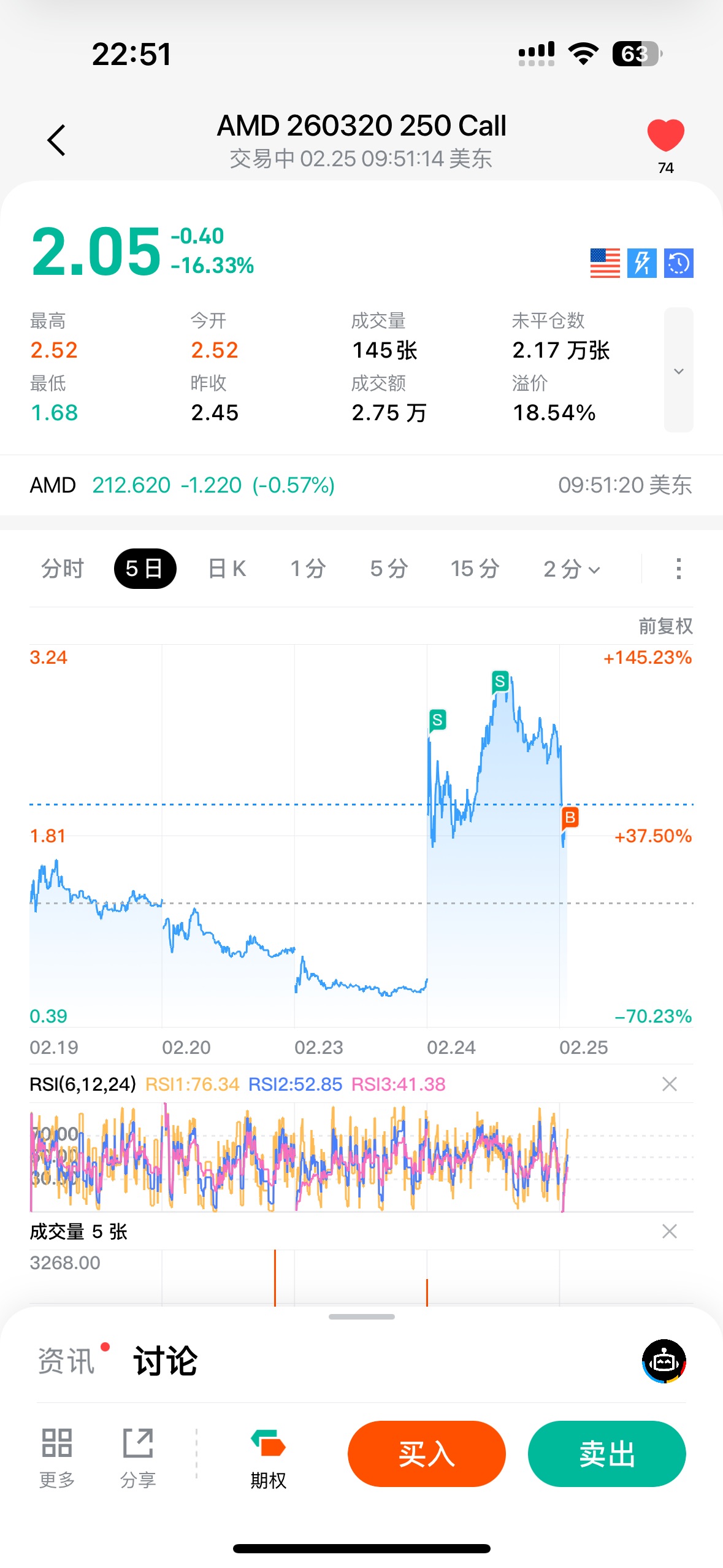The width and height of the screenshot is (723, 1568).
Task: Select the 日K chart tab
Action: point(227,569)
